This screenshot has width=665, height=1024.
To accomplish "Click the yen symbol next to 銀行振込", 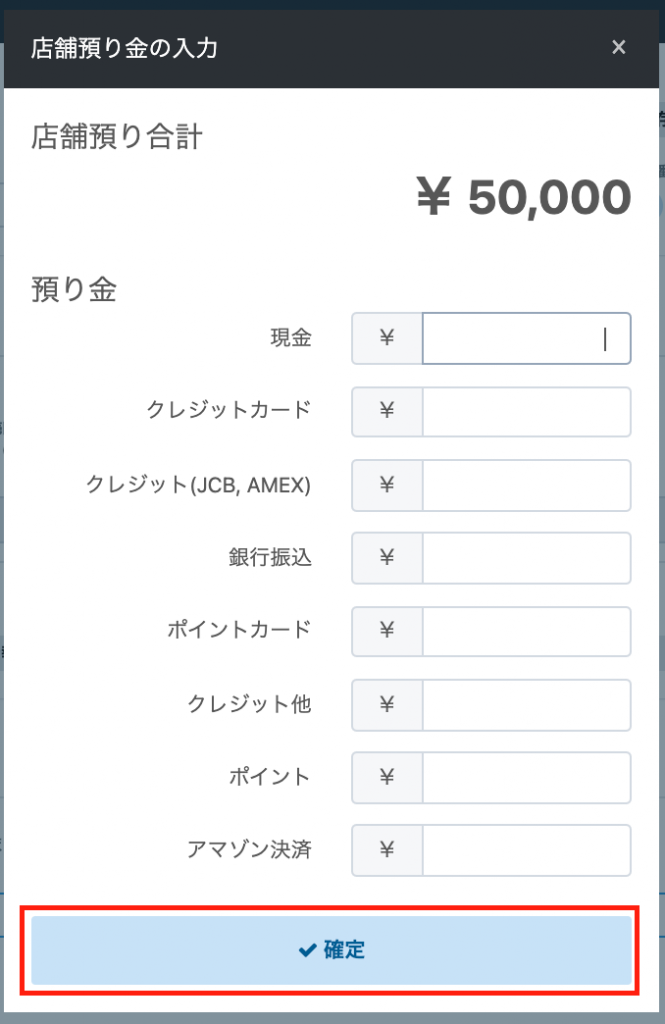I will (387, 558).
